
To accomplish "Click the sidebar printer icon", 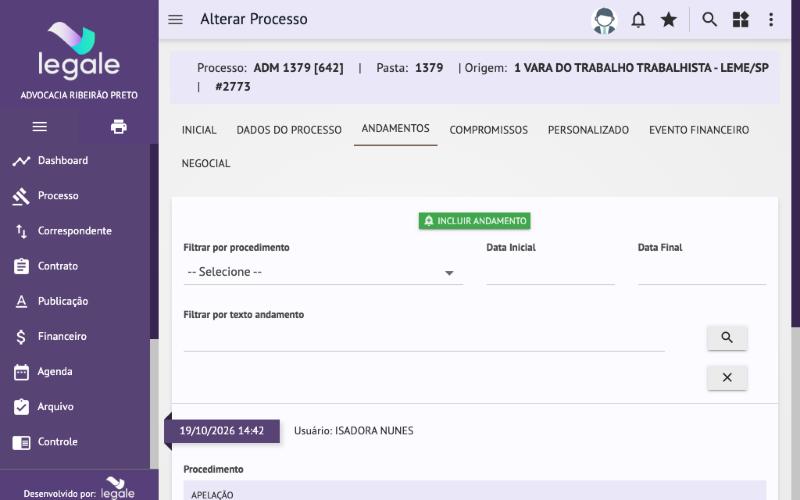I will point(119,127).
